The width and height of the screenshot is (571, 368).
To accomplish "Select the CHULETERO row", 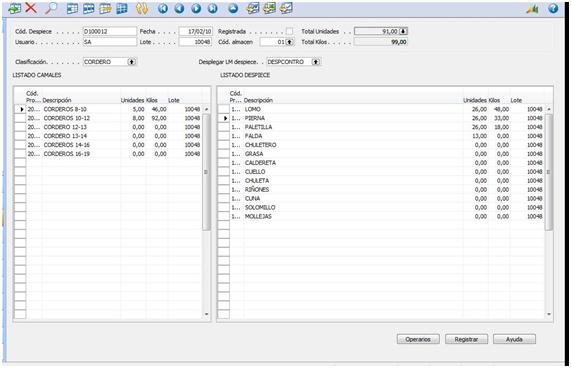I will [x=381, y=145].
